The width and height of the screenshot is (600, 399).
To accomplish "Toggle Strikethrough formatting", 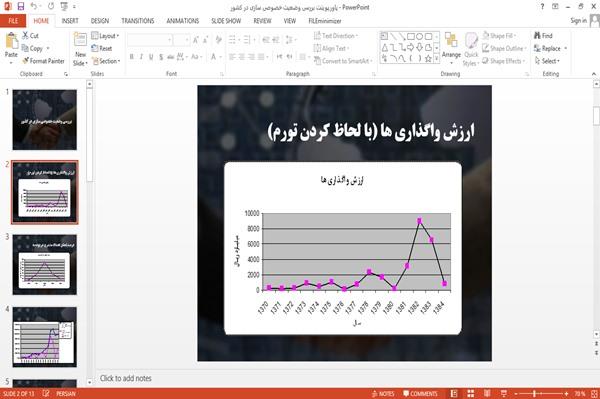I will tap(171, 57).
